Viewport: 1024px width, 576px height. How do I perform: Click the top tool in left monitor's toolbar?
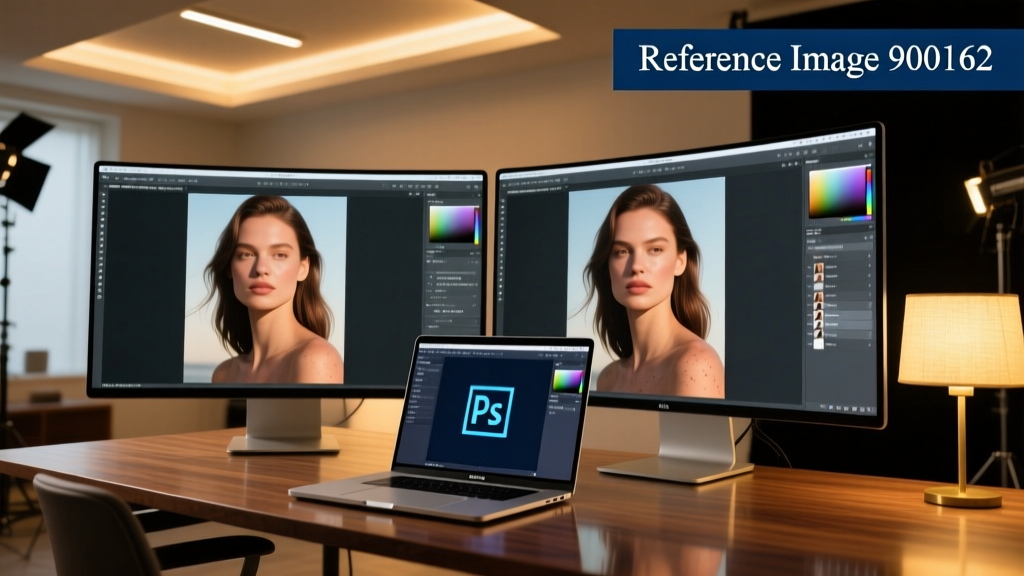103,195
